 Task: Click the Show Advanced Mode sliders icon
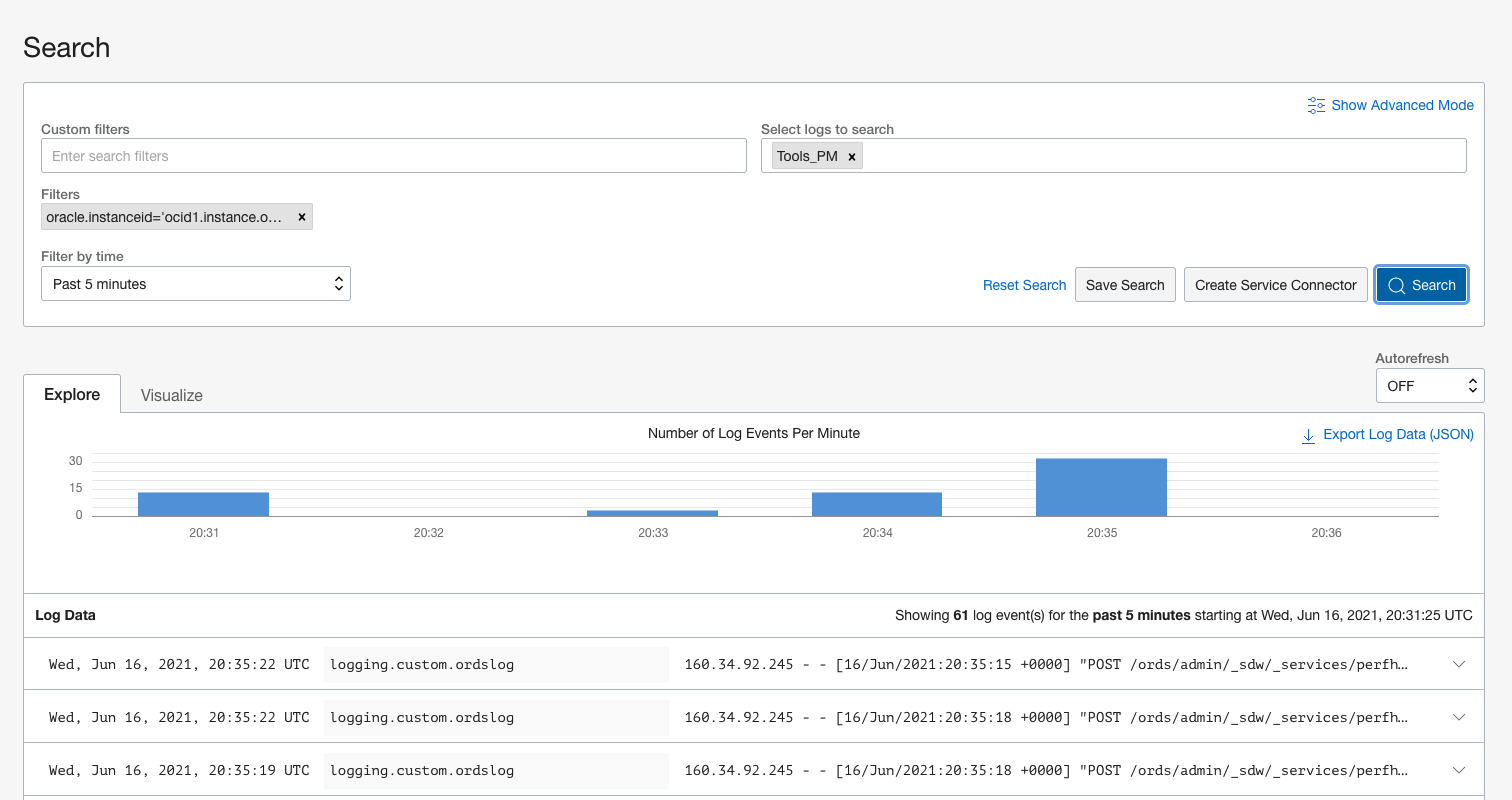(1316, 105)
